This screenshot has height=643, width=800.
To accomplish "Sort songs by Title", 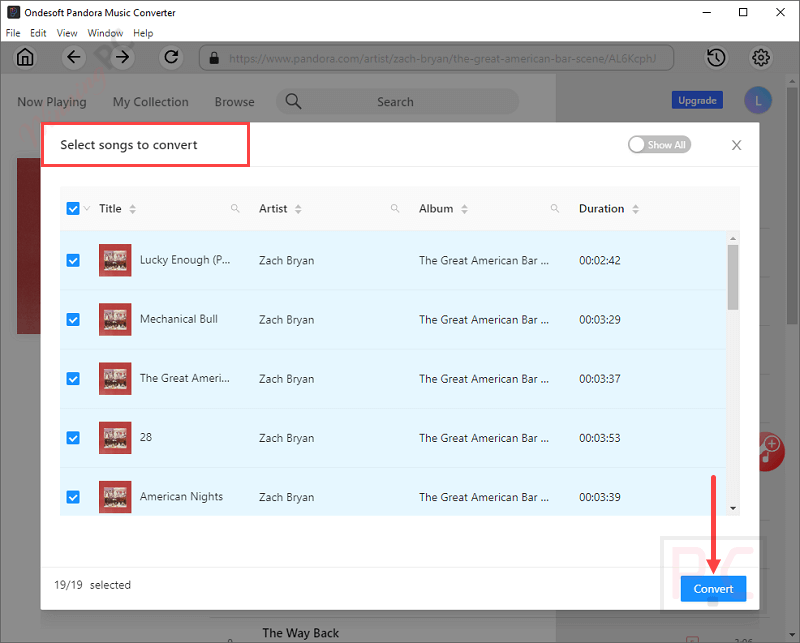I will 133,209.
